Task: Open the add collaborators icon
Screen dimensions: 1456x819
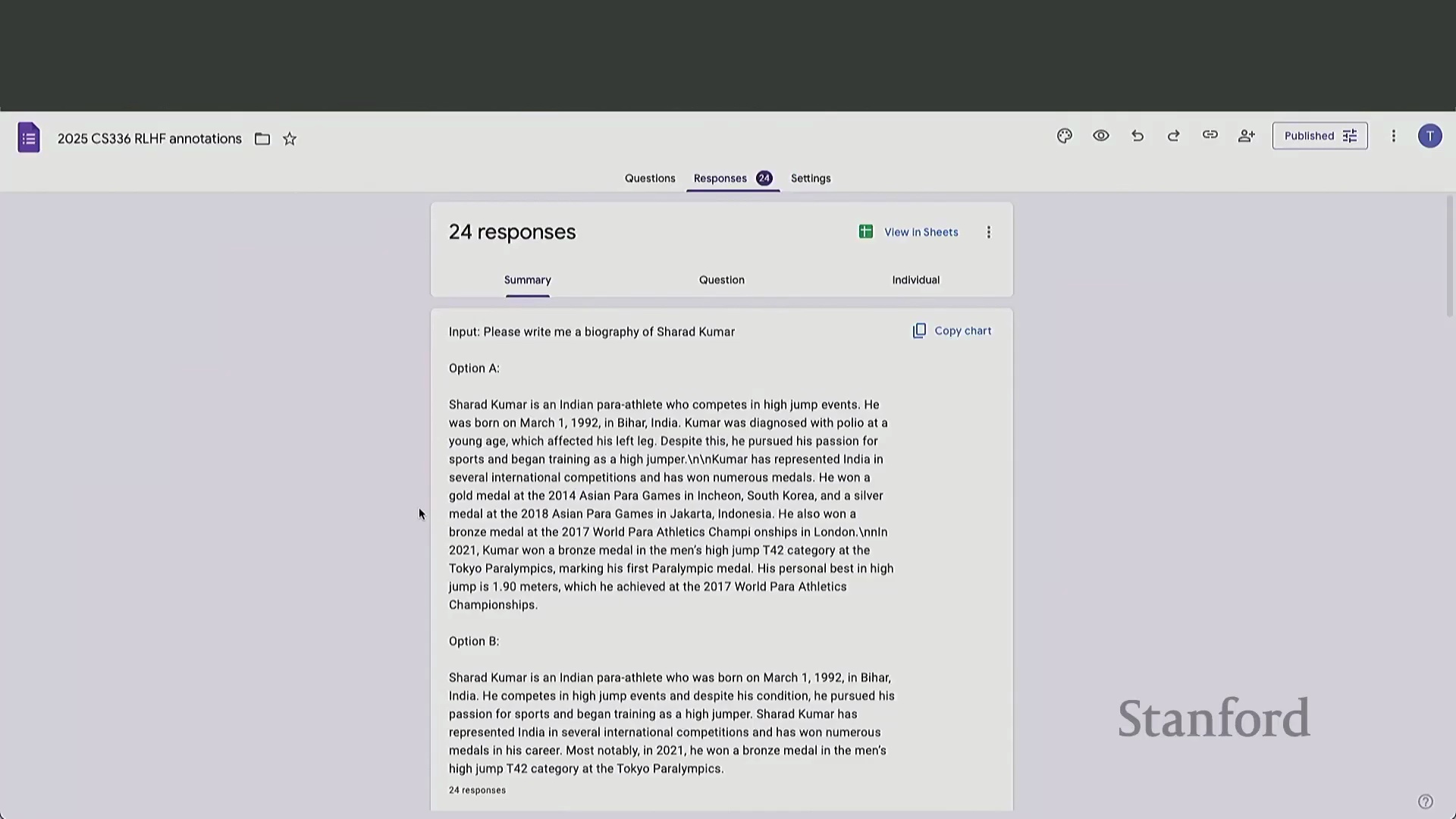Action: (1247, 136)
